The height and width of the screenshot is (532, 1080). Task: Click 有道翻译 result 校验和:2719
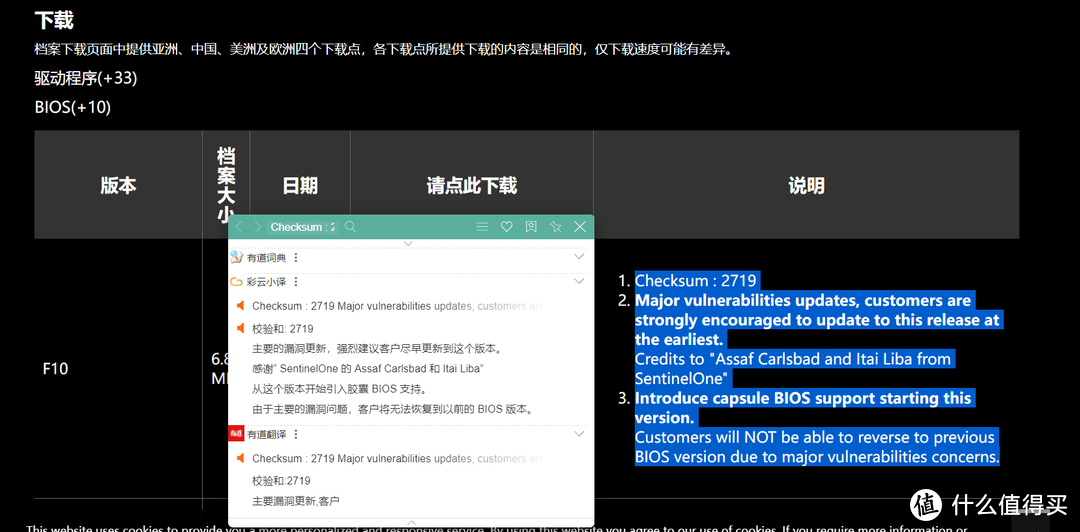(x=281, y=480)
